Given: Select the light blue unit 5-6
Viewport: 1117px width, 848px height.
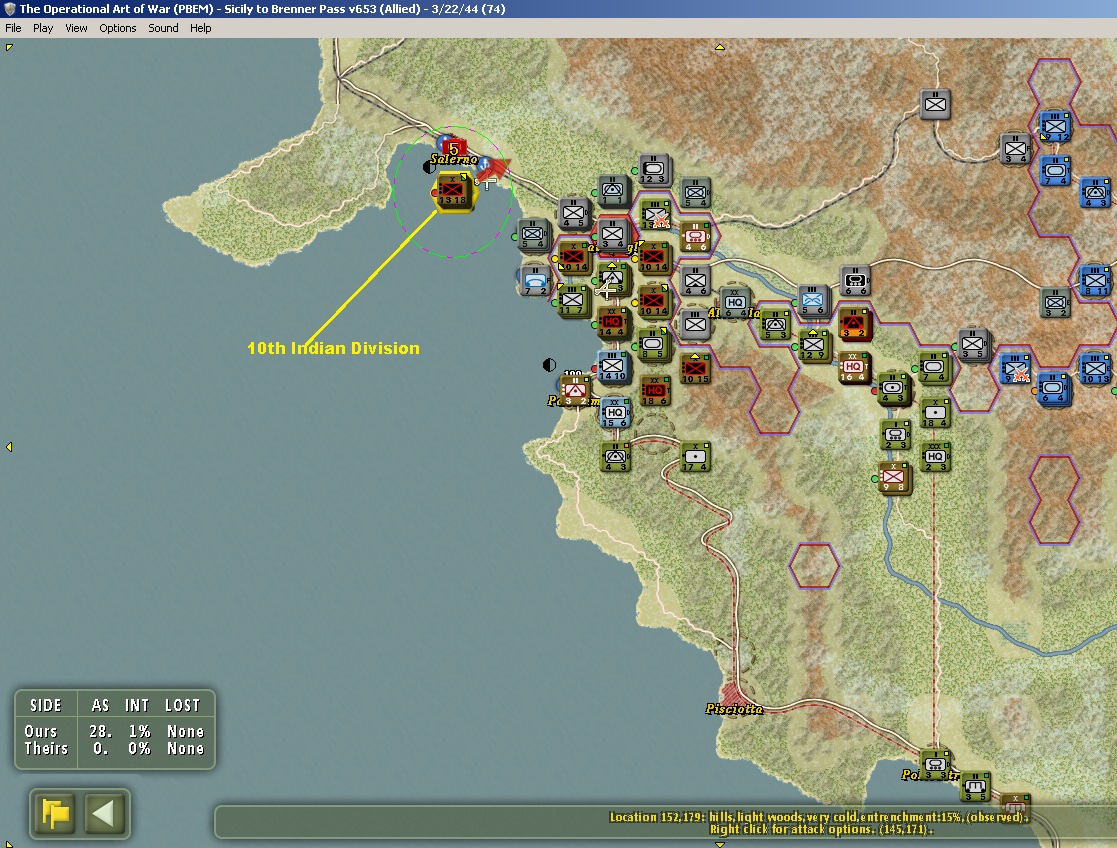Looking at the screenshot, I should coord(813,301).
